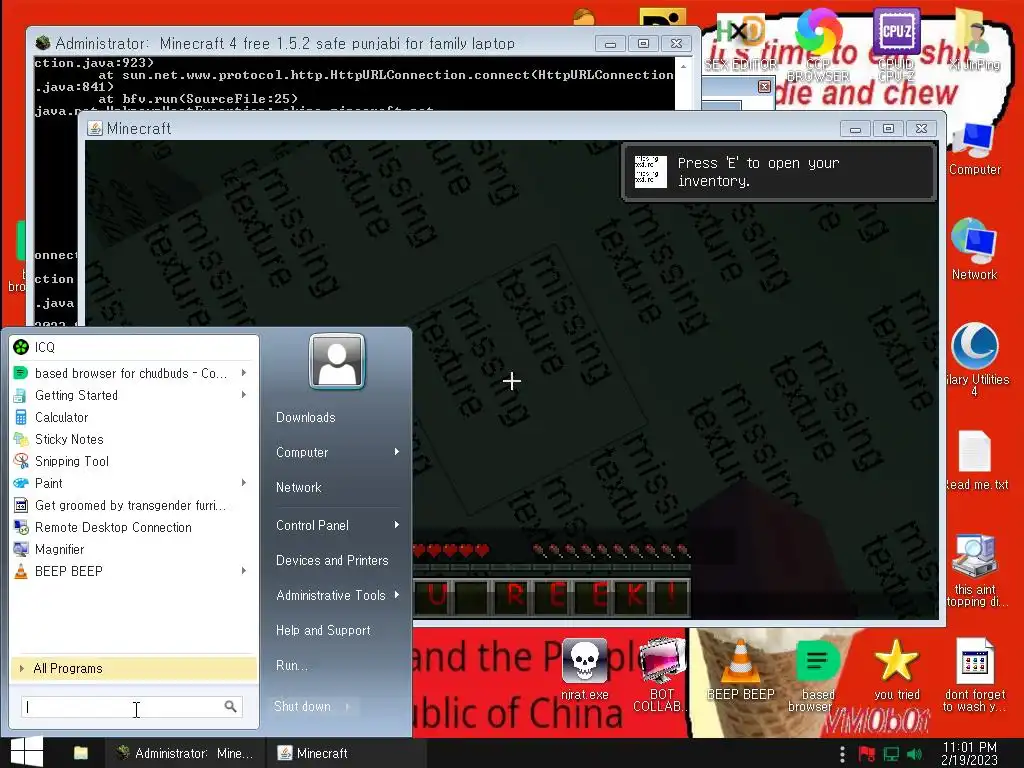The height and width of the screenshot is (768, 1024).
Task: Switch to Minecraft taskbar button
Action: pos(346,753)
